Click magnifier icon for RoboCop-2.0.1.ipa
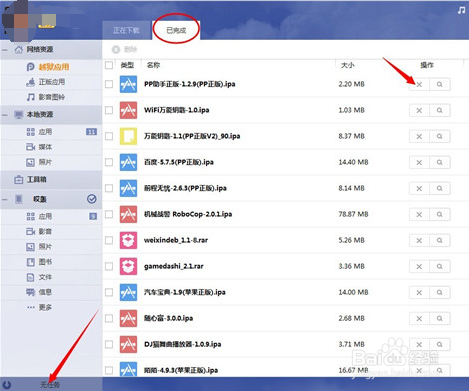The height and width of the screenshot is (391, 469). pos(440,214)
